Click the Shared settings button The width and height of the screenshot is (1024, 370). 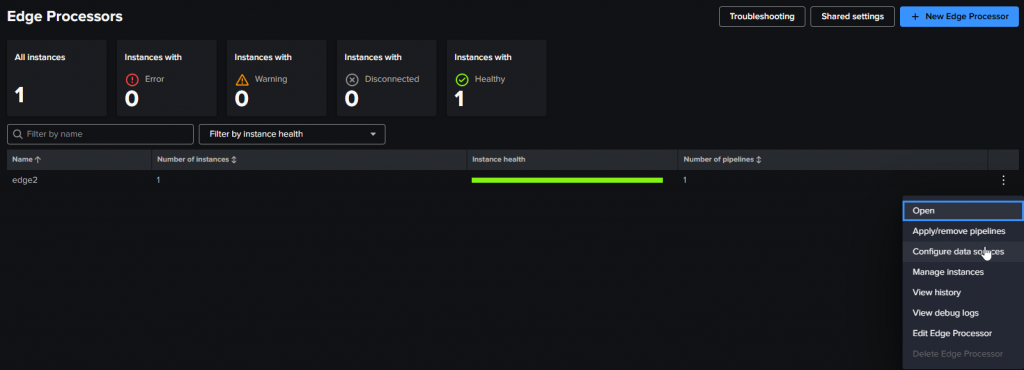(852, 16)
